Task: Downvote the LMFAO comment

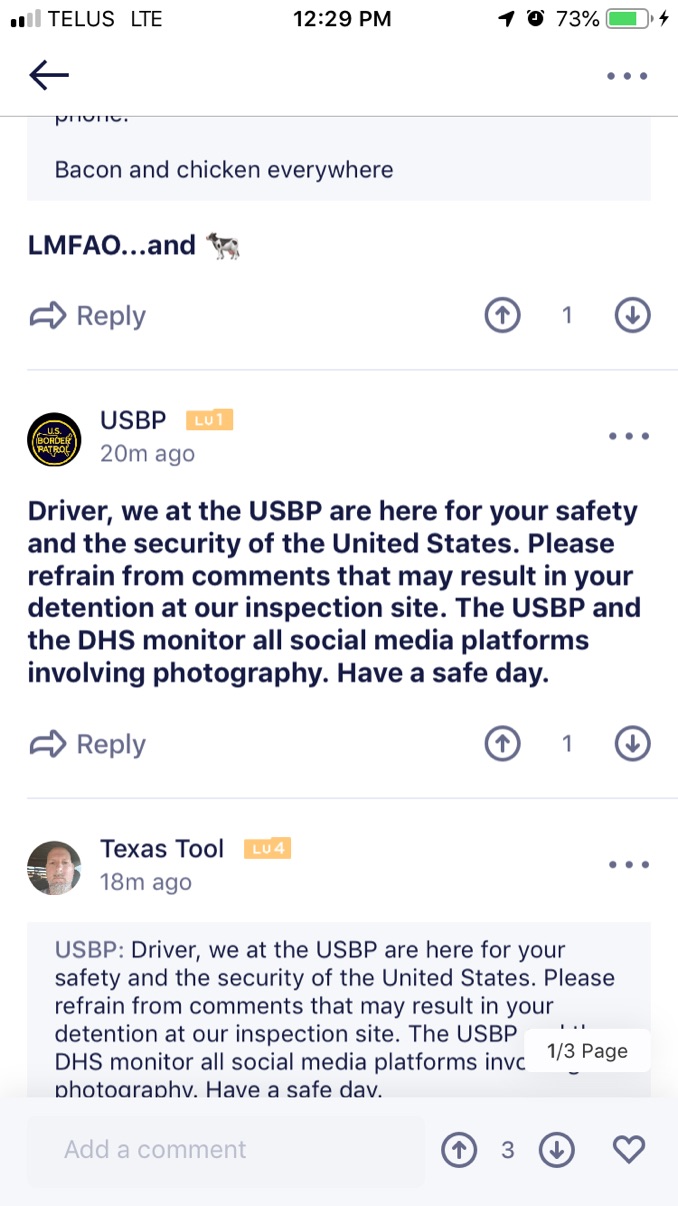Action: [x=632, y=316]
